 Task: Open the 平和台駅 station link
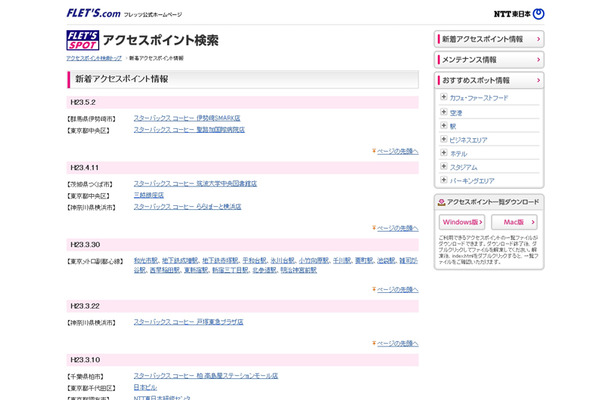click(254, 260)
